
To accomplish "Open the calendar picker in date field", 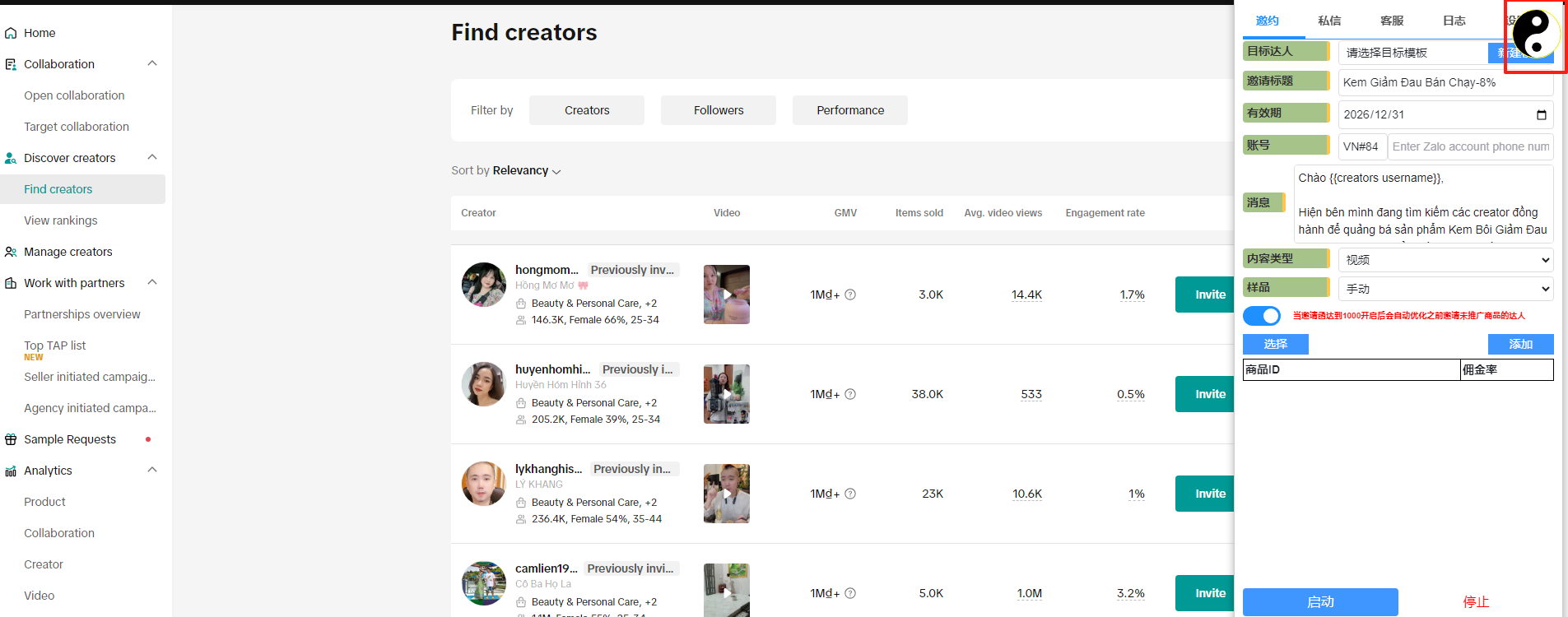I will (1541, 114).
